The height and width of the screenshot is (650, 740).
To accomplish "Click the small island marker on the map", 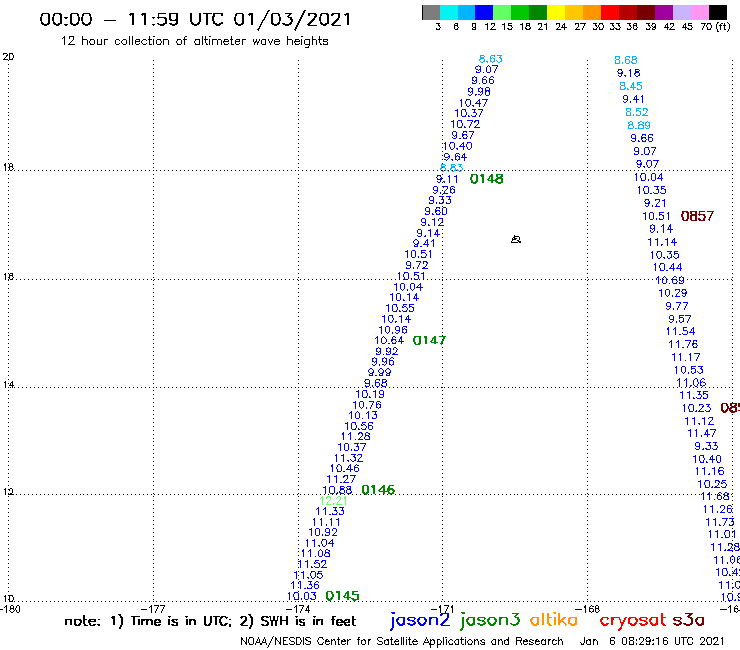I will [x=516, y=239].
